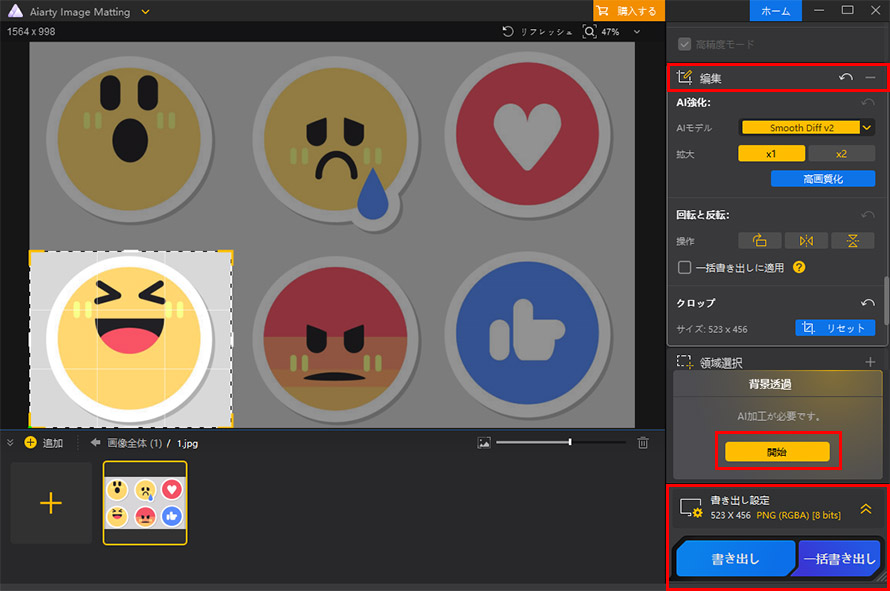Collapse the 編集 panel with minus icon
The height and width of the screenshot is (591, 890).
click(x=870, y=77)
